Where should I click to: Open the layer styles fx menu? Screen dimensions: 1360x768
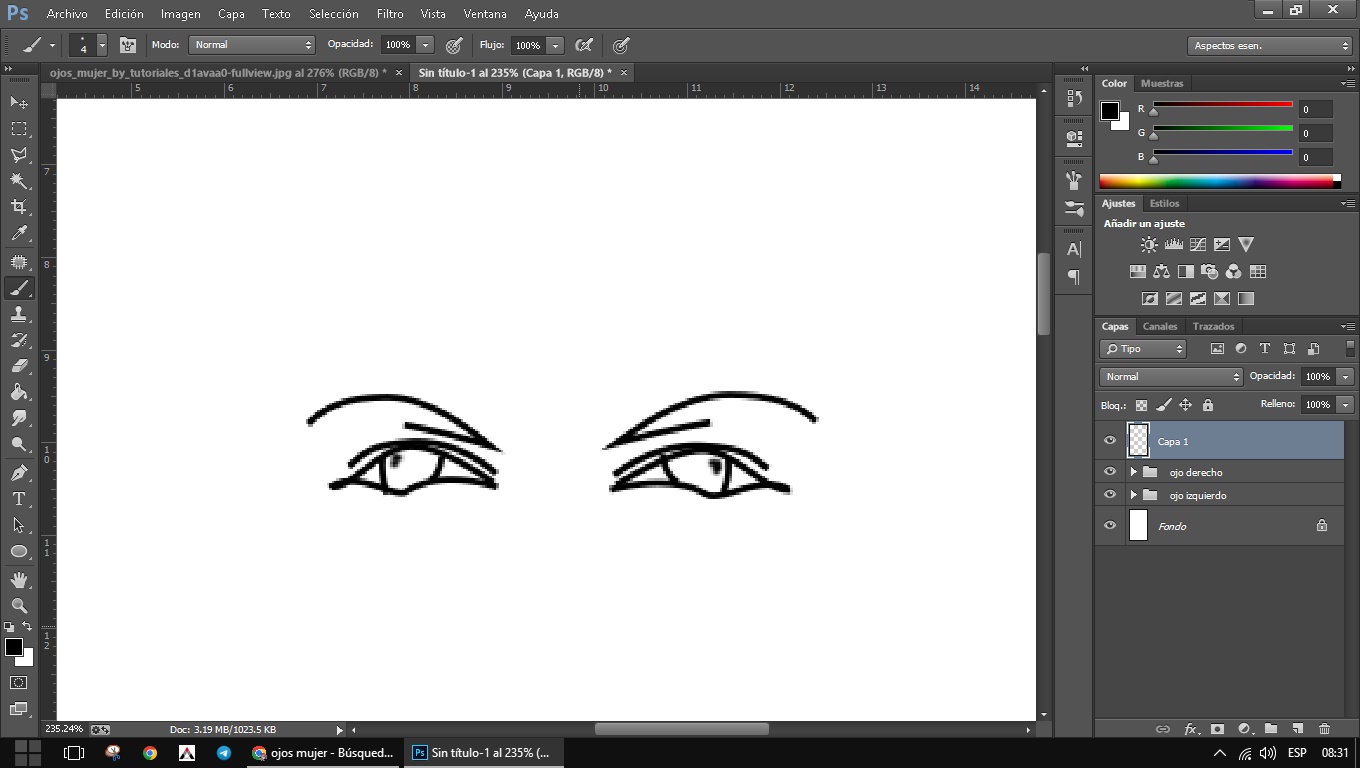click(x=1190, y=729)
